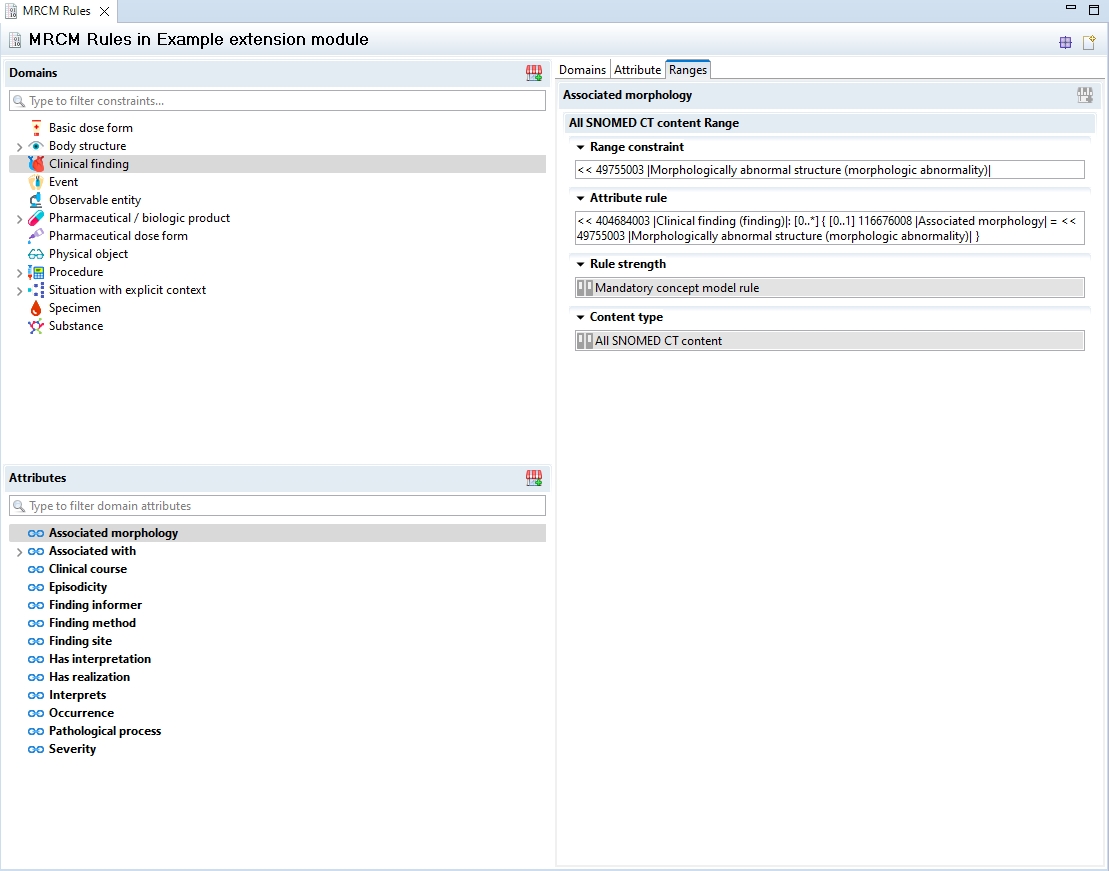The height and width of the screenshot is (871, 1109).
Task: Expand the Body structure tree node
Action: tap(19, 147)
